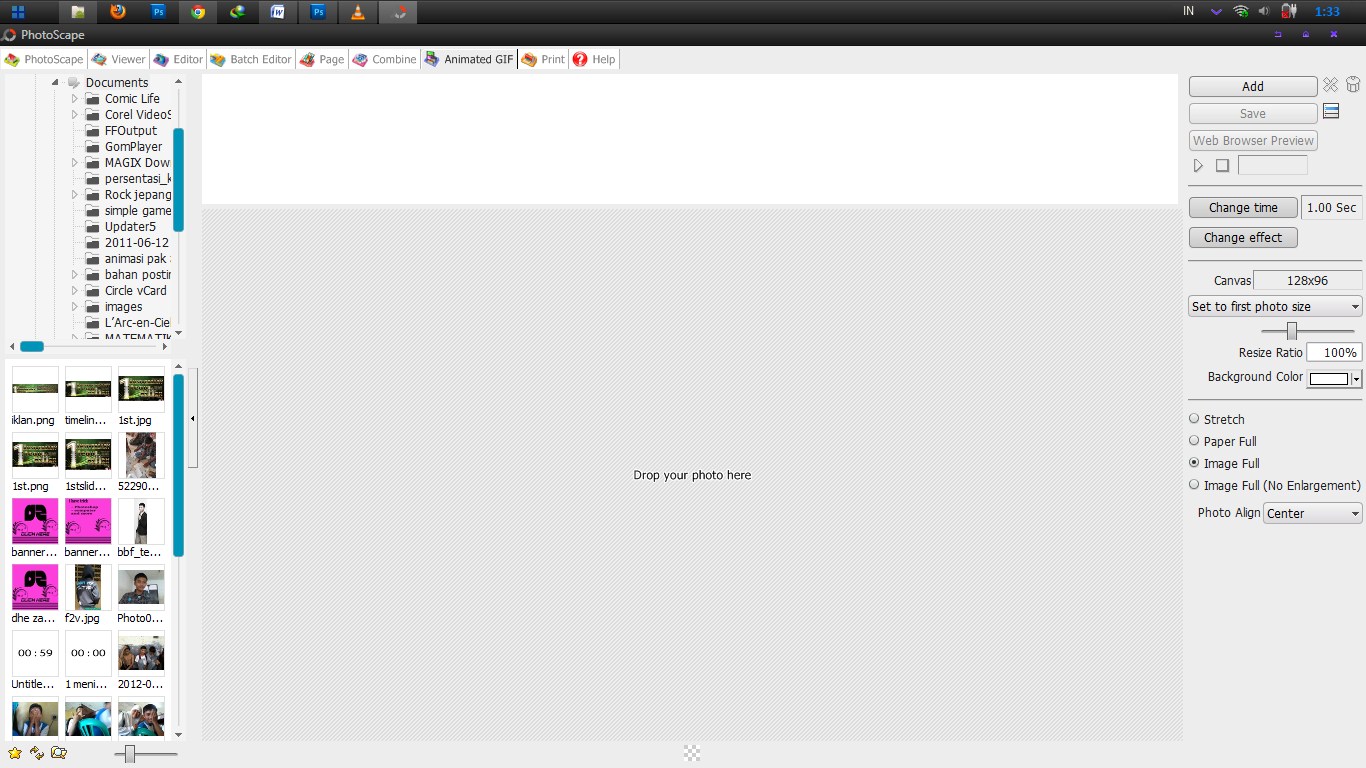Click the Change time button
Viewport: 1366px width, 768px height.
coord(1243,207)
